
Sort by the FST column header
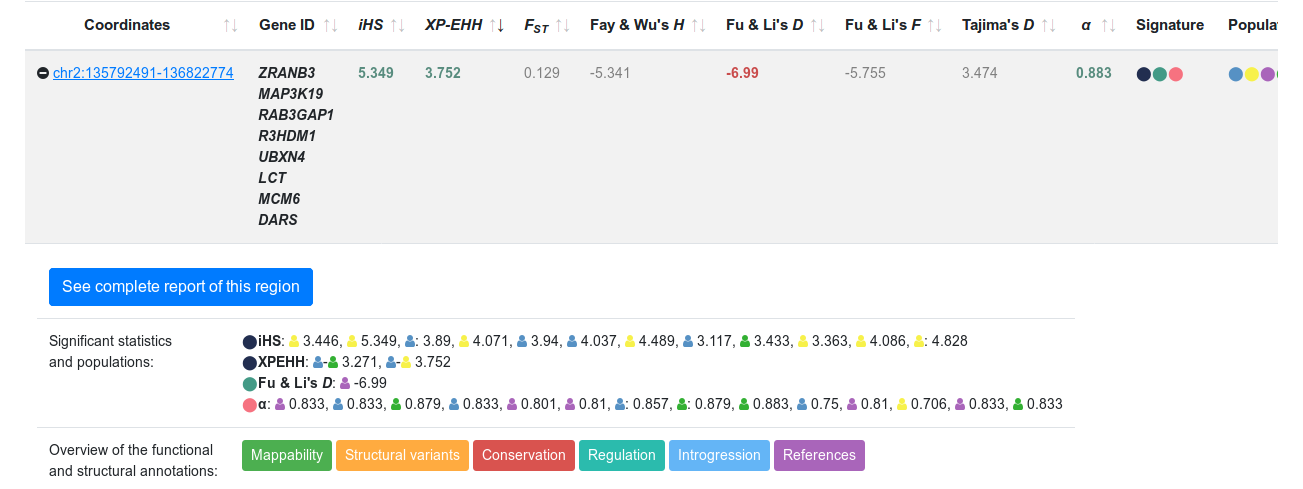(562, 25)
